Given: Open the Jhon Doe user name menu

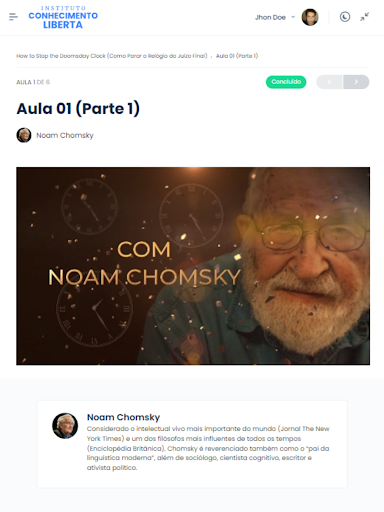Looking at the screenshot, I should pyautogui.click(x=270, y=17).
